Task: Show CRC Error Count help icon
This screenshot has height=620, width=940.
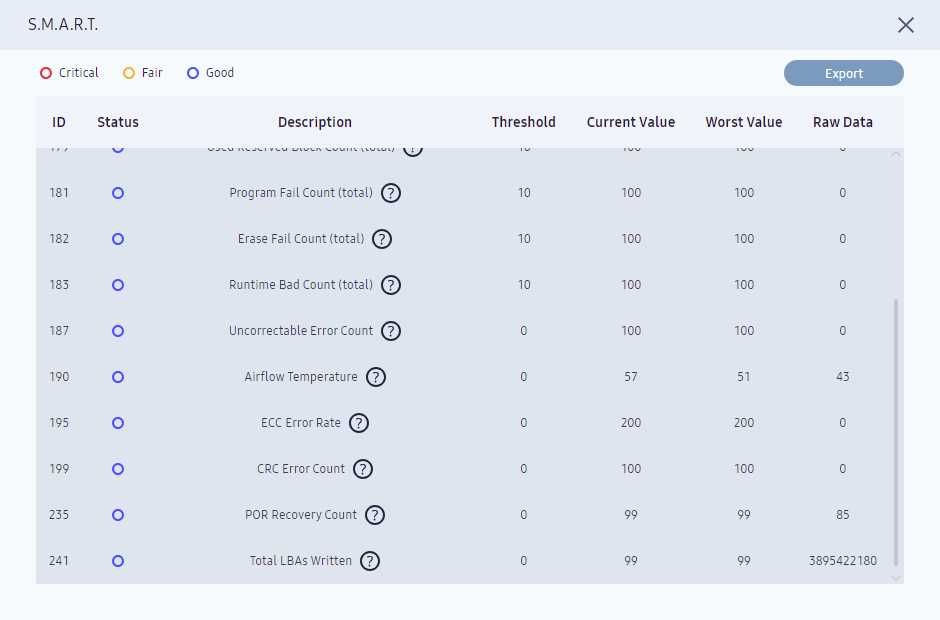Action: coord(363,469)
